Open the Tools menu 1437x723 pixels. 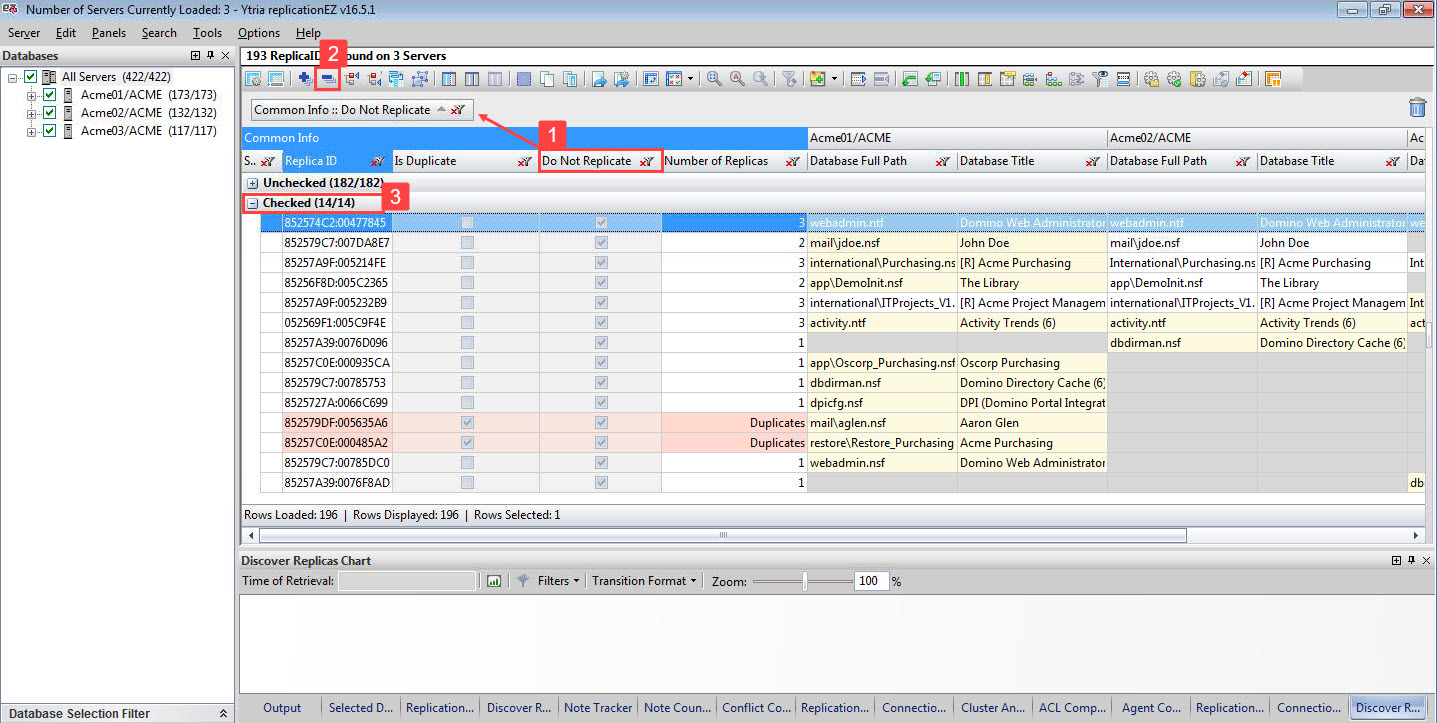[206, 32]
